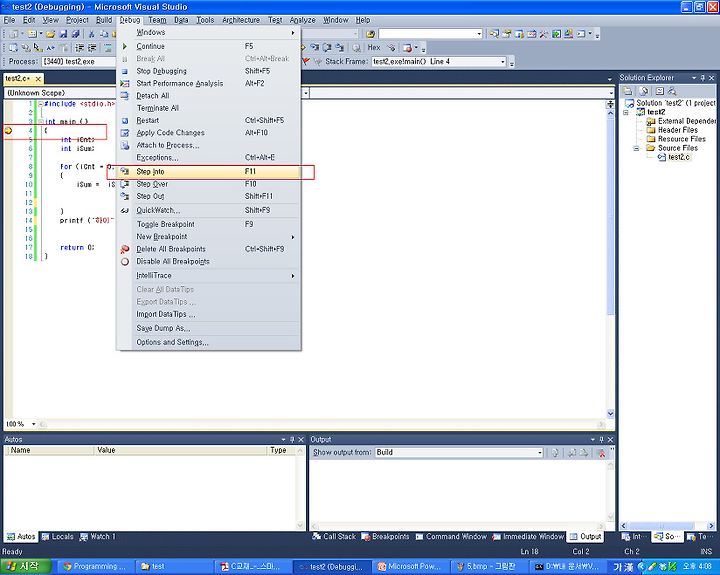The image size is (720, 575).
Task: Open the Tools menu
Action: point(205,20)
